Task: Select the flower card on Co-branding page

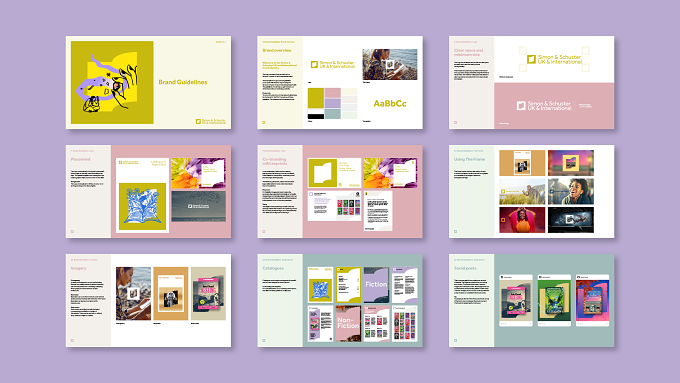Action: tap(390, 173)
